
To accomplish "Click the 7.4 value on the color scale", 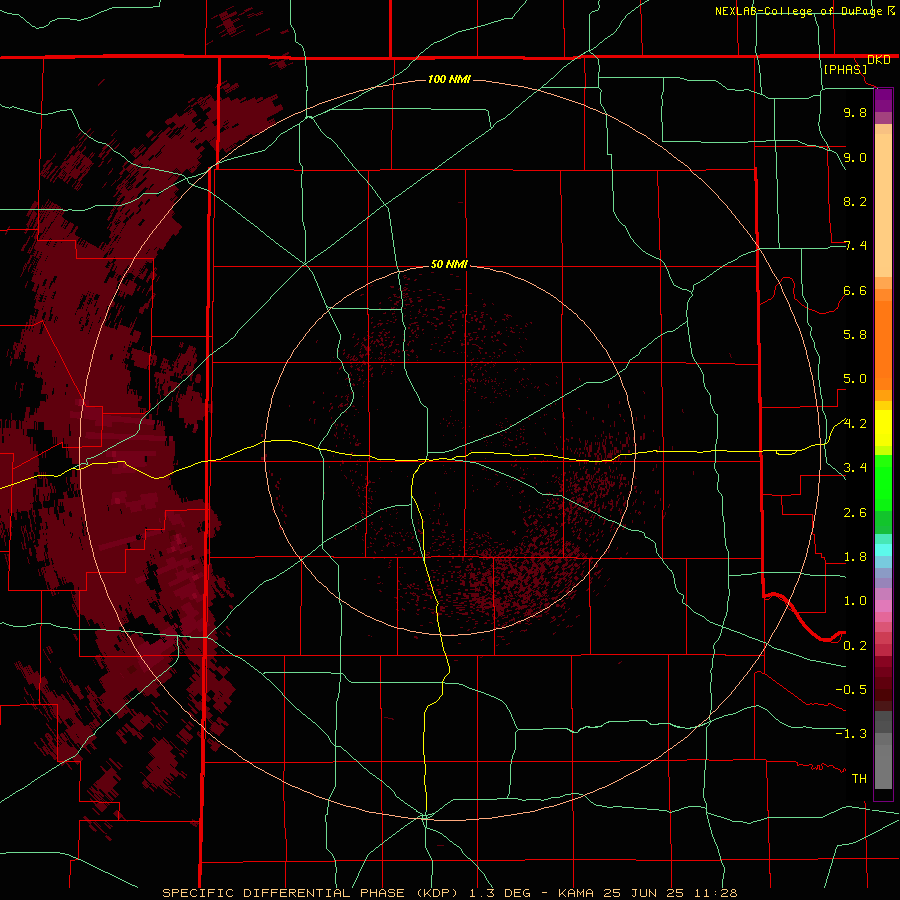I will click(x=855, y=246).
